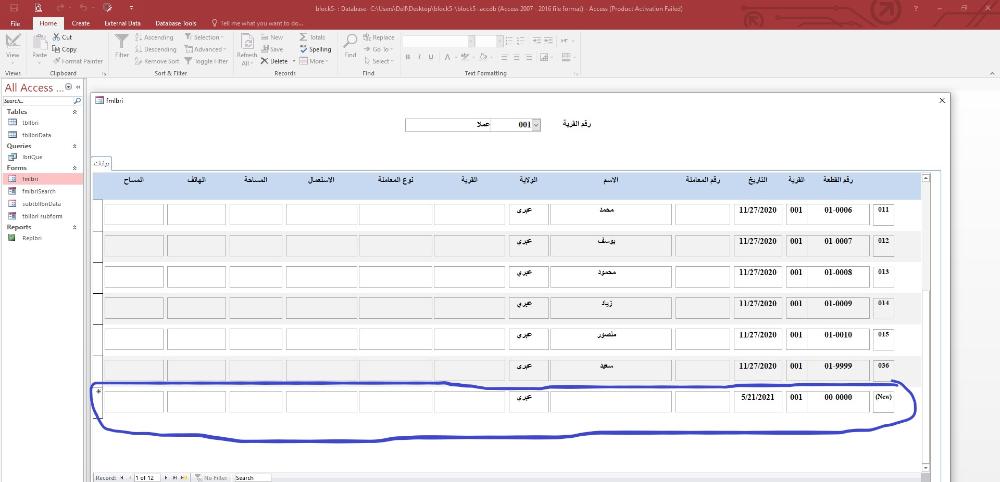Open the Select dropdown in the Find group

[x=378, y=61]
